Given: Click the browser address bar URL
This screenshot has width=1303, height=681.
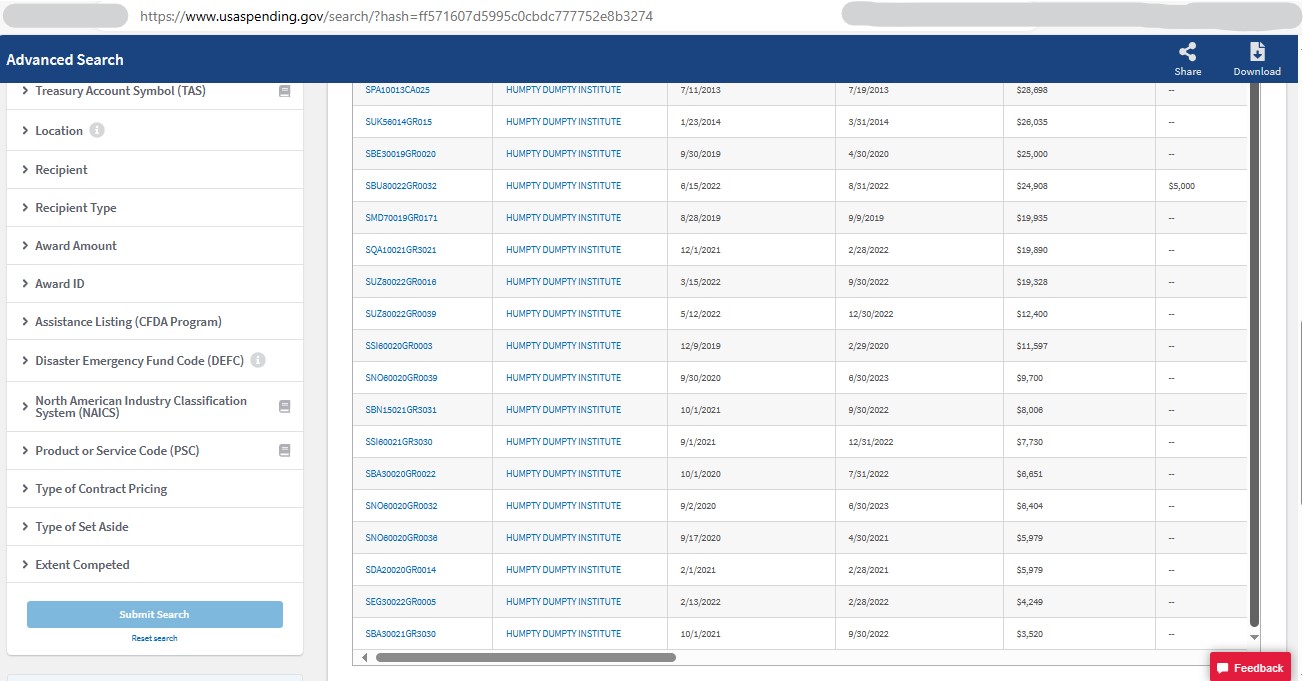Looking at the screenshot, I should pos(397,17).
